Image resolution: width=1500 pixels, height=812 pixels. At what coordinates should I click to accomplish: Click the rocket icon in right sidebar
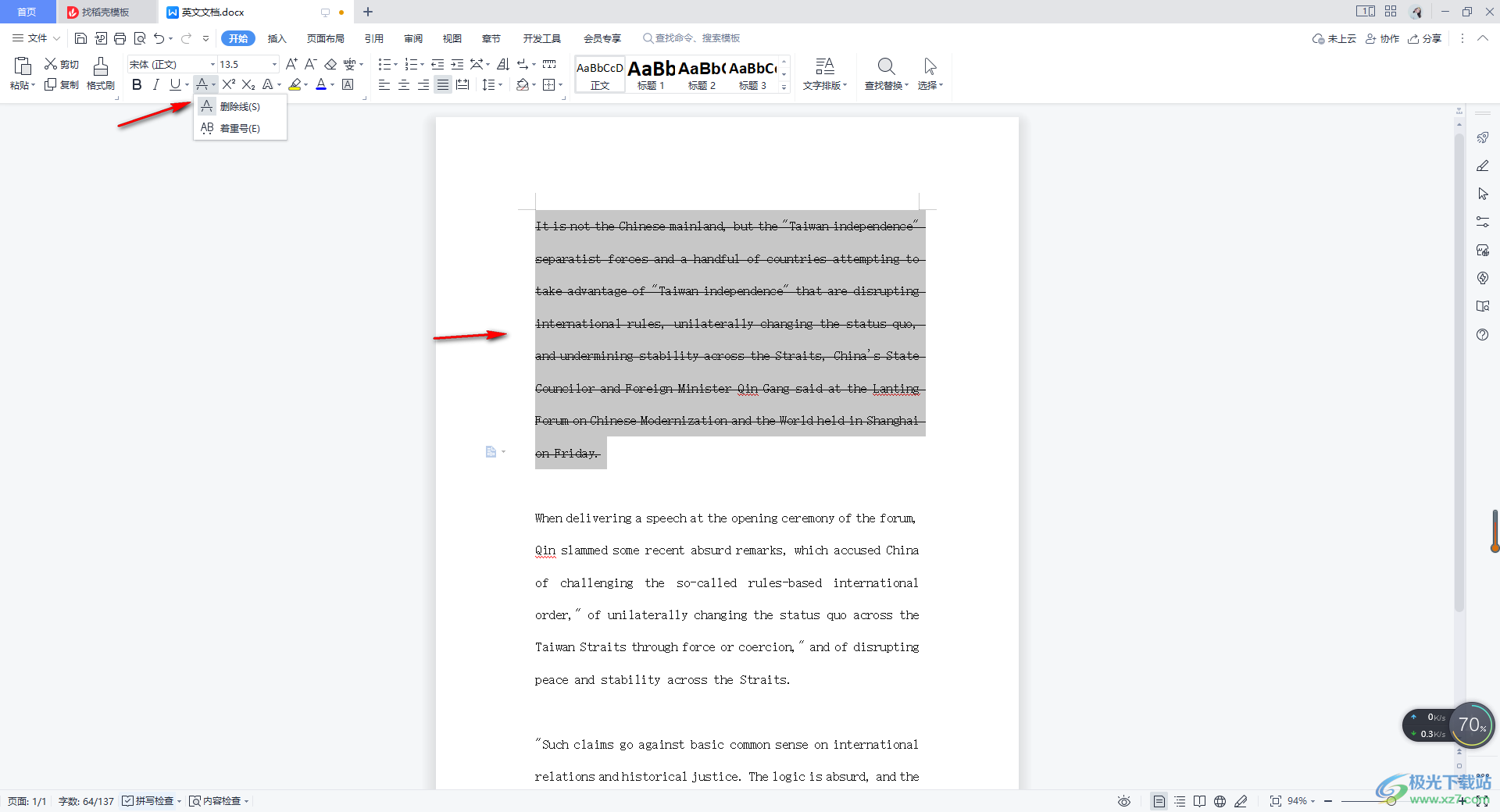(x=1482, y=137)
